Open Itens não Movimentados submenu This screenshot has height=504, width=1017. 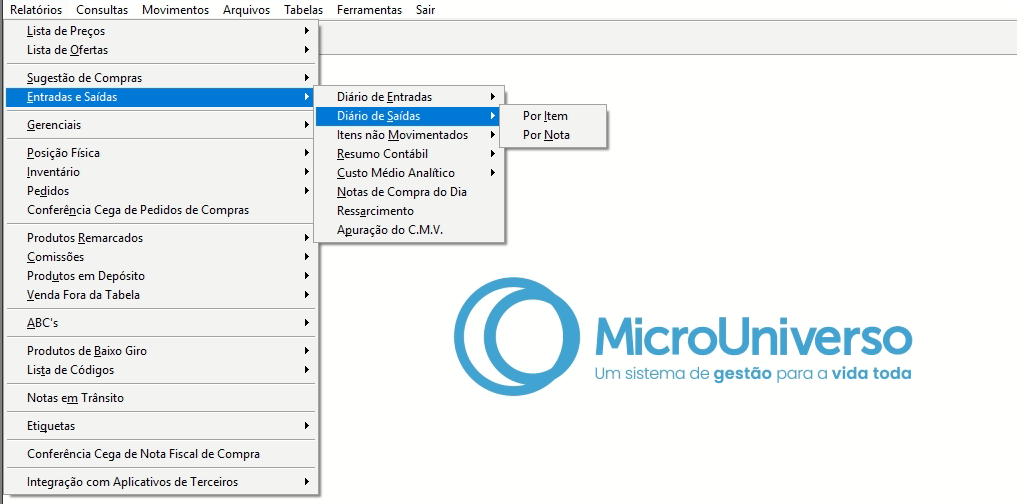402,135
